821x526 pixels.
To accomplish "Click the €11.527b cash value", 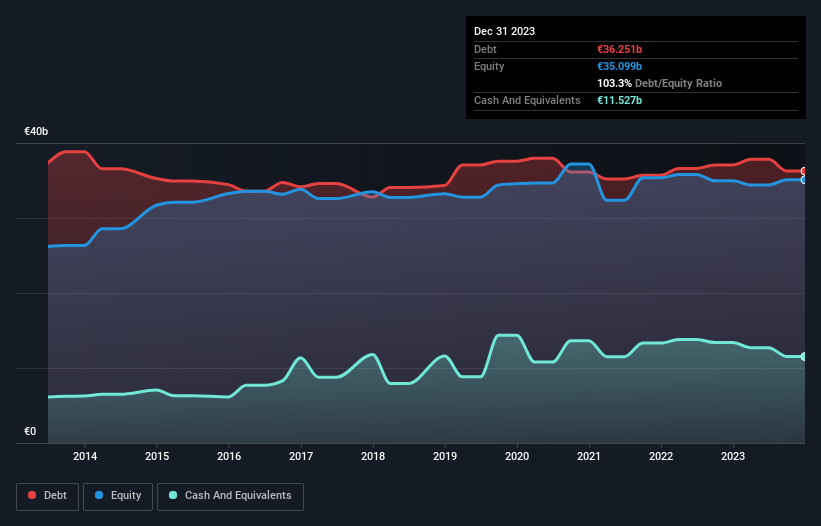I will point(619,100).
